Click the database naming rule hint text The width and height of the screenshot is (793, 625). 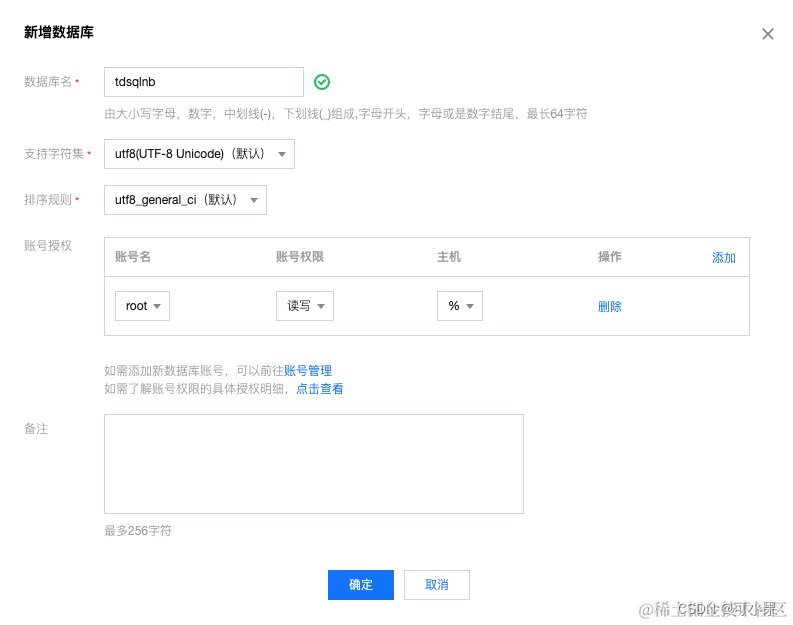click(345, 114)
